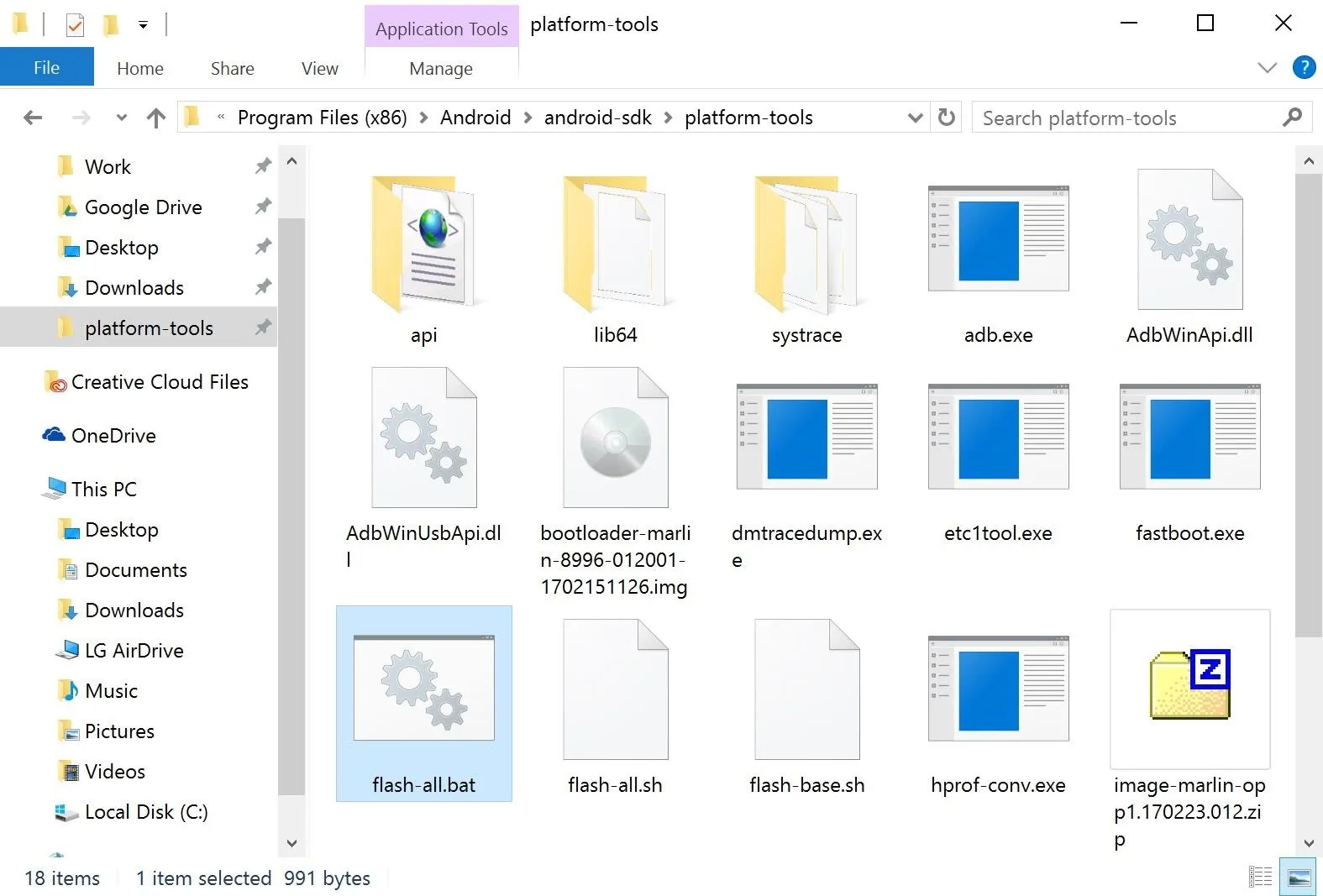Navigate to Program Files (x86) breadcrumb
The height and width of the screenshot is (896, 1323).
coord(323,118)
